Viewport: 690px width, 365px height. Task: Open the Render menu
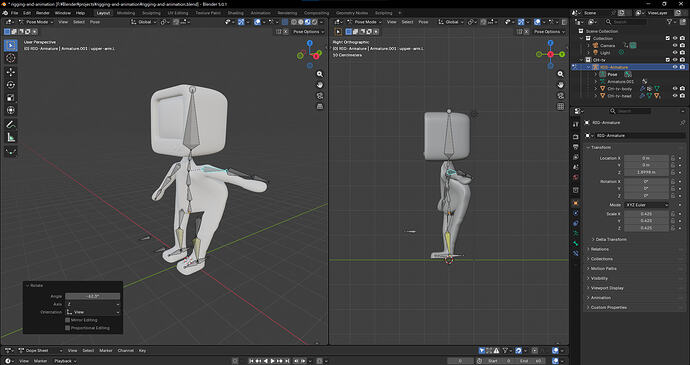pyautogui.click(x=43, y=13)
